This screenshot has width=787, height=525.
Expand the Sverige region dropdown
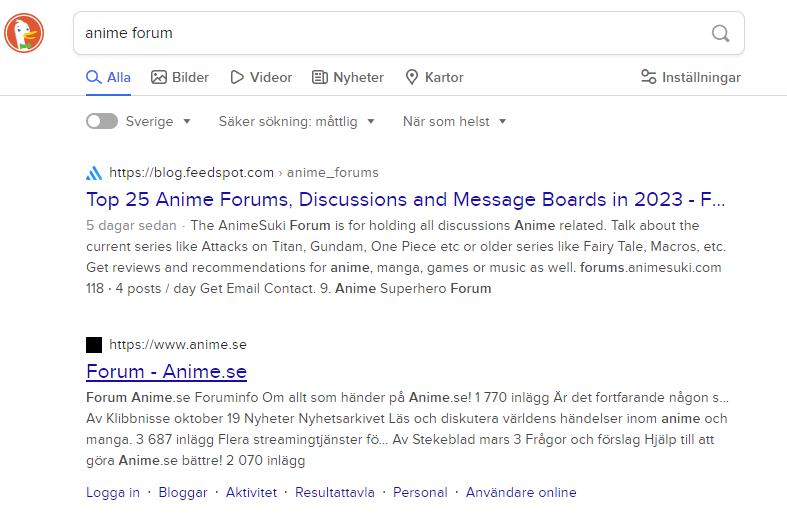click(x=158, y=121)
